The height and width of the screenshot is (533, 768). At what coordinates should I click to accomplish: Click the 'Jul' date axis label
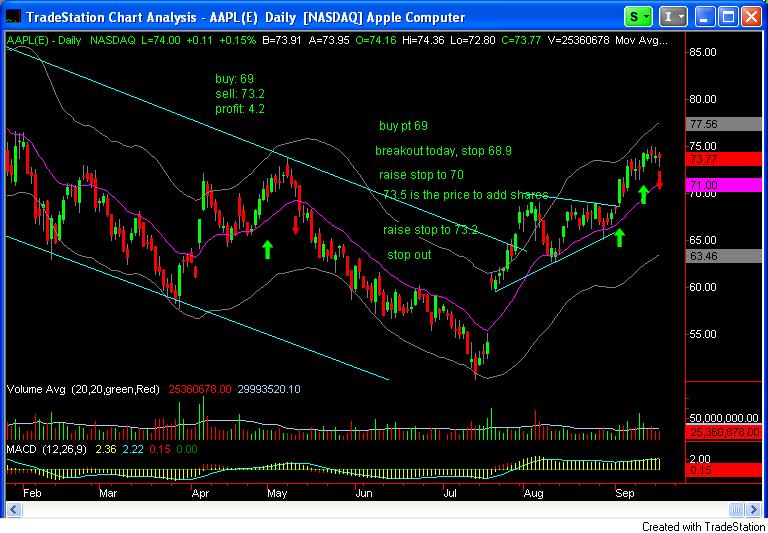449,493
